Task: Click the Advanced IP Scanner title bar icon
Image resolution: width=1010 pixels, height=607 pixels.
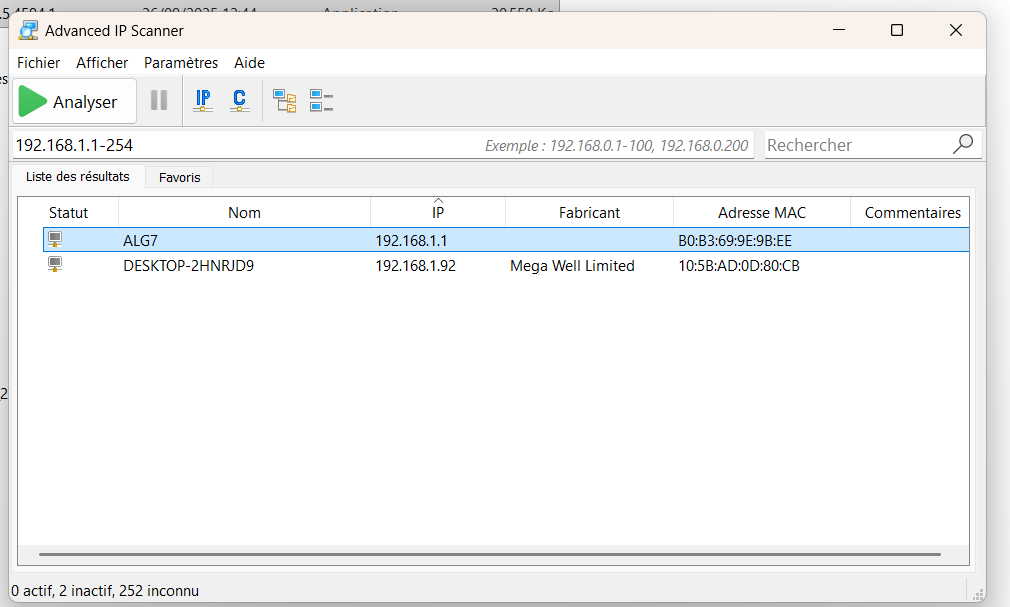Action: 28,30
